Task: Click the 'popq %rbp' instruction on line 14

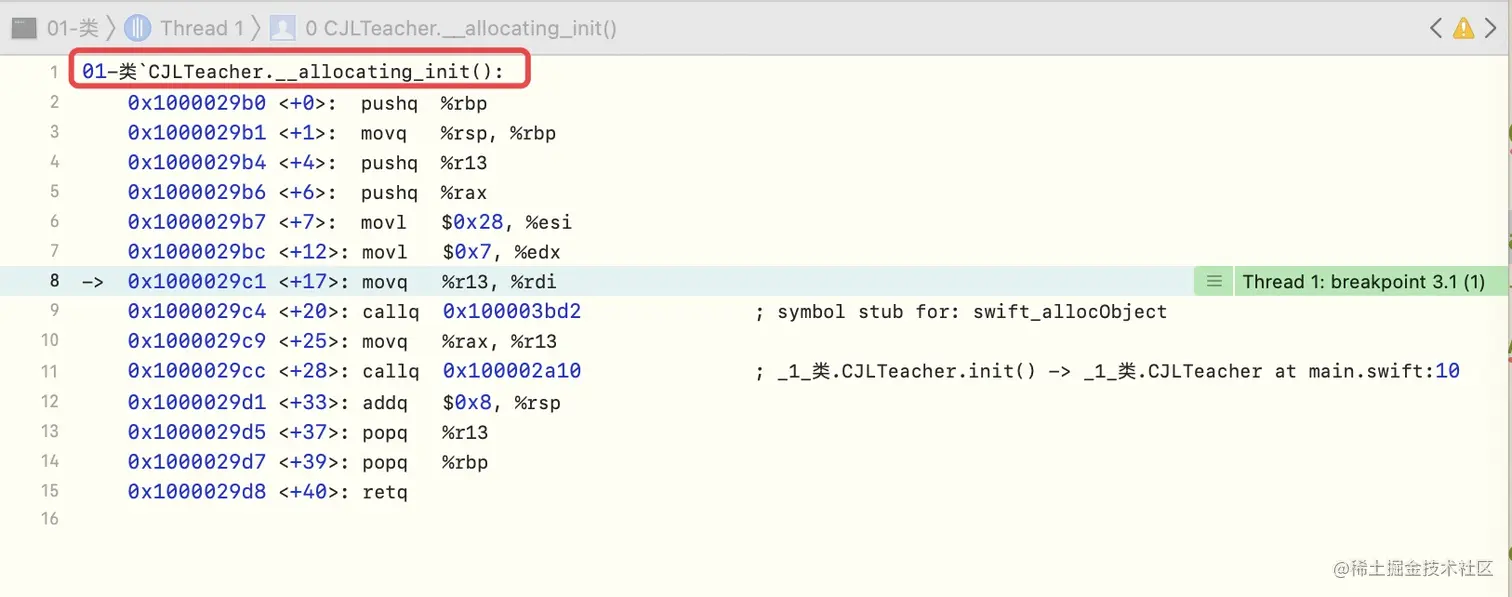Action: click(x=425, y=462)
